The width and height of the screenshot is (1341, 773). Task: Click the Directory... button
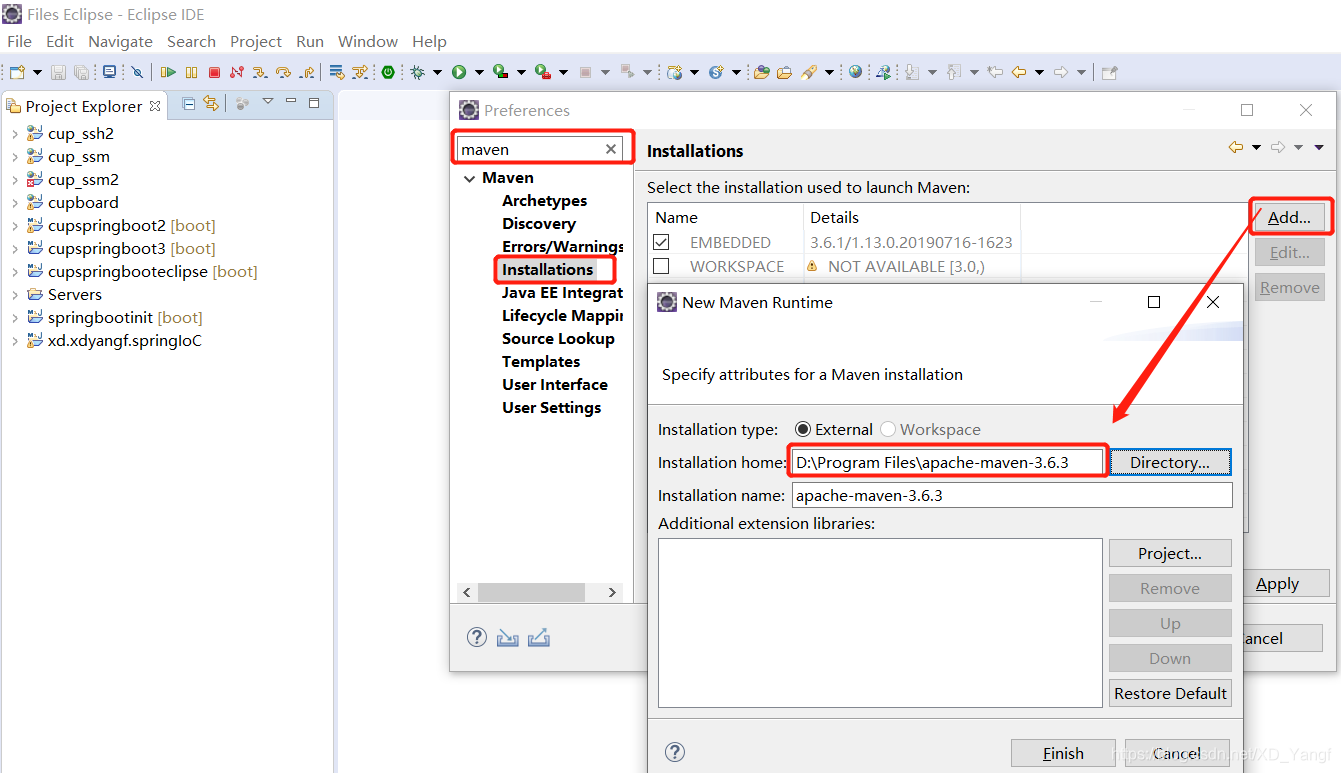pyautogui.click(x=1170, y=462)
